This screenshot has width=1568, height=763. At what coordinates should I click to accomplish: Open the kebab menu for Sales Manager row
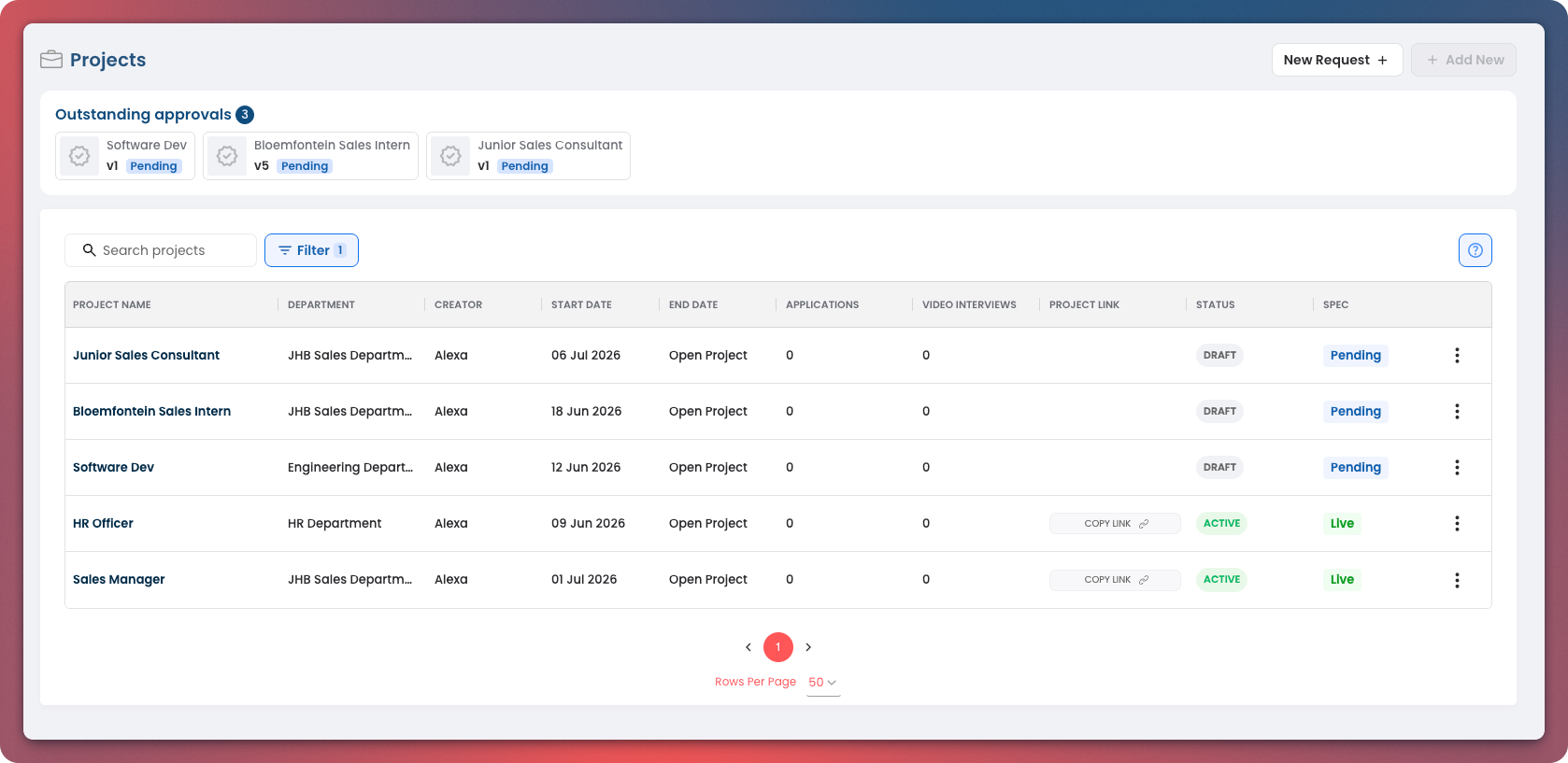coord(1457,580)
